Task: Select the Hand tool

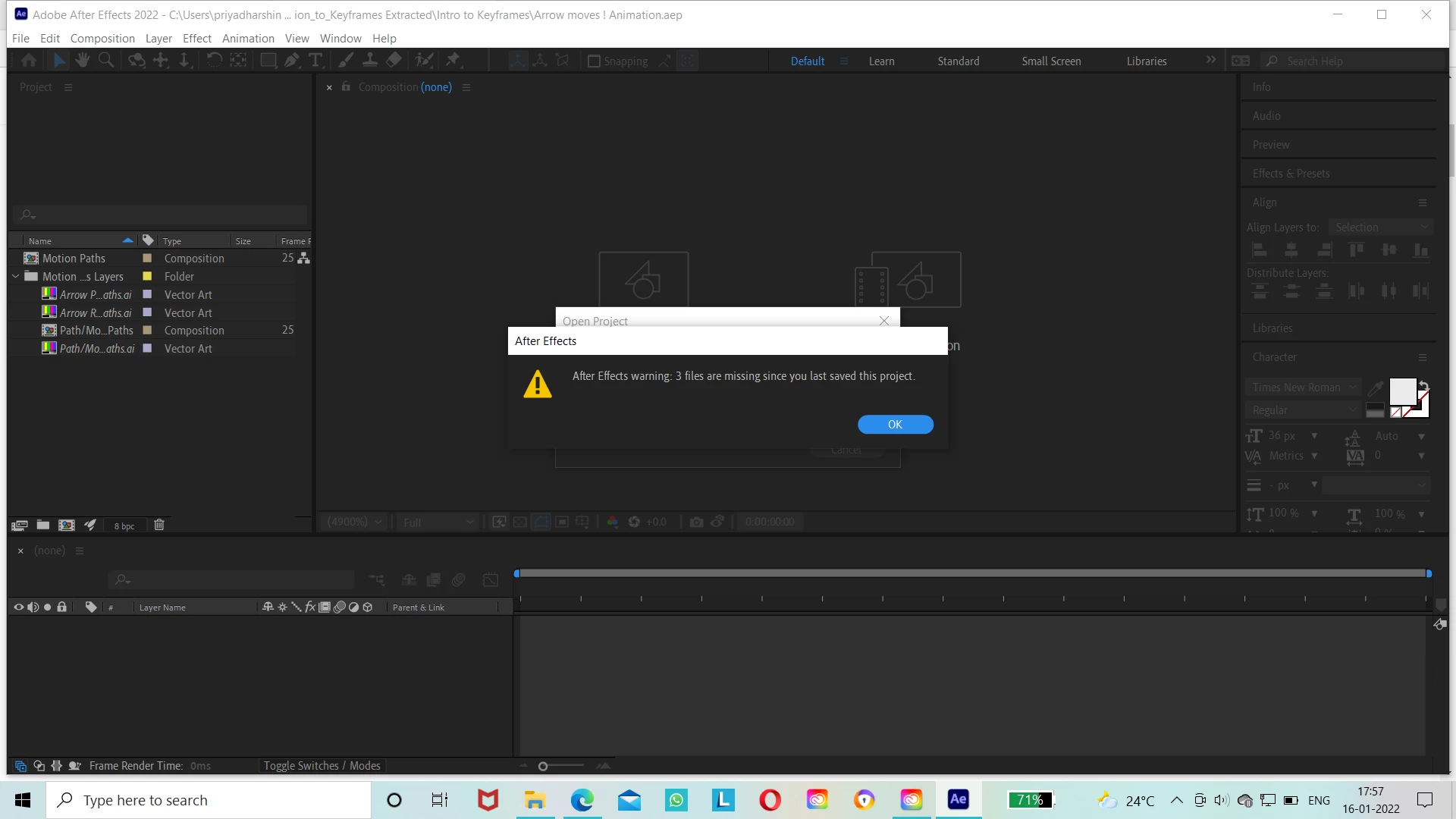Action: point(83,61)
